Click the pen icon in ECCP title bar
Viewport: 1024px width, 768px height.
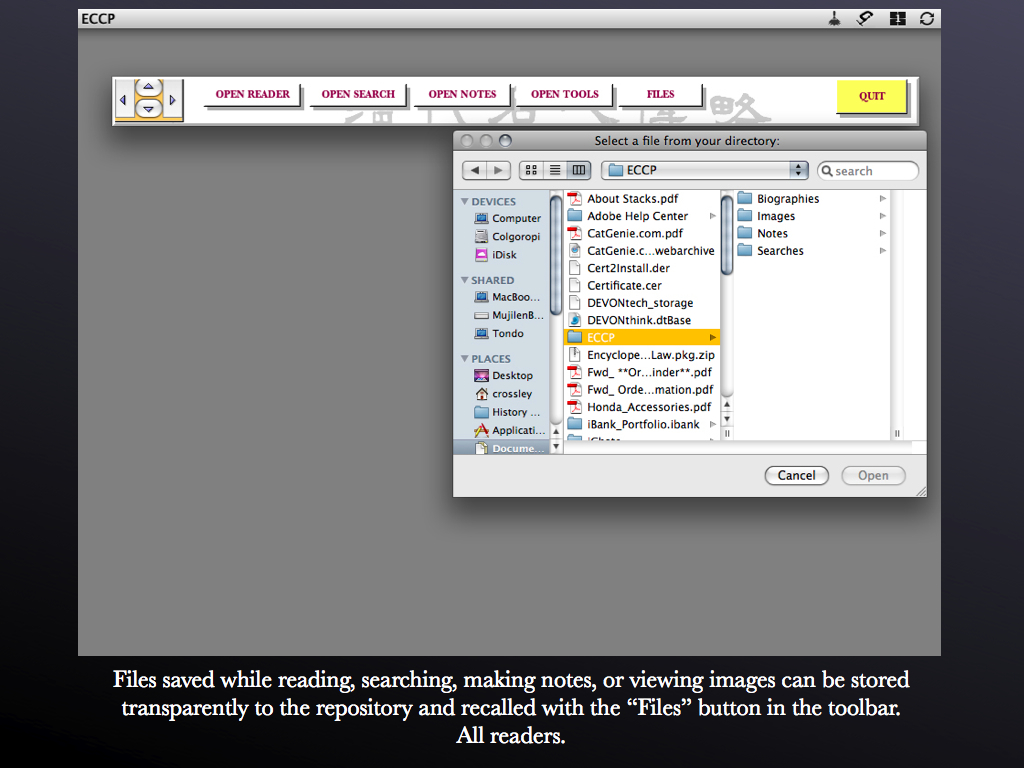tap(865, 18)
